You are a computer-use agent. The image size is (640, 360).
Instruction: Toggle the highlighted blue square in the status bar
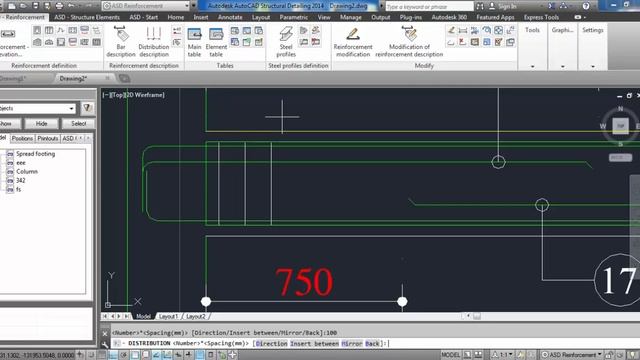click(200, 355)
